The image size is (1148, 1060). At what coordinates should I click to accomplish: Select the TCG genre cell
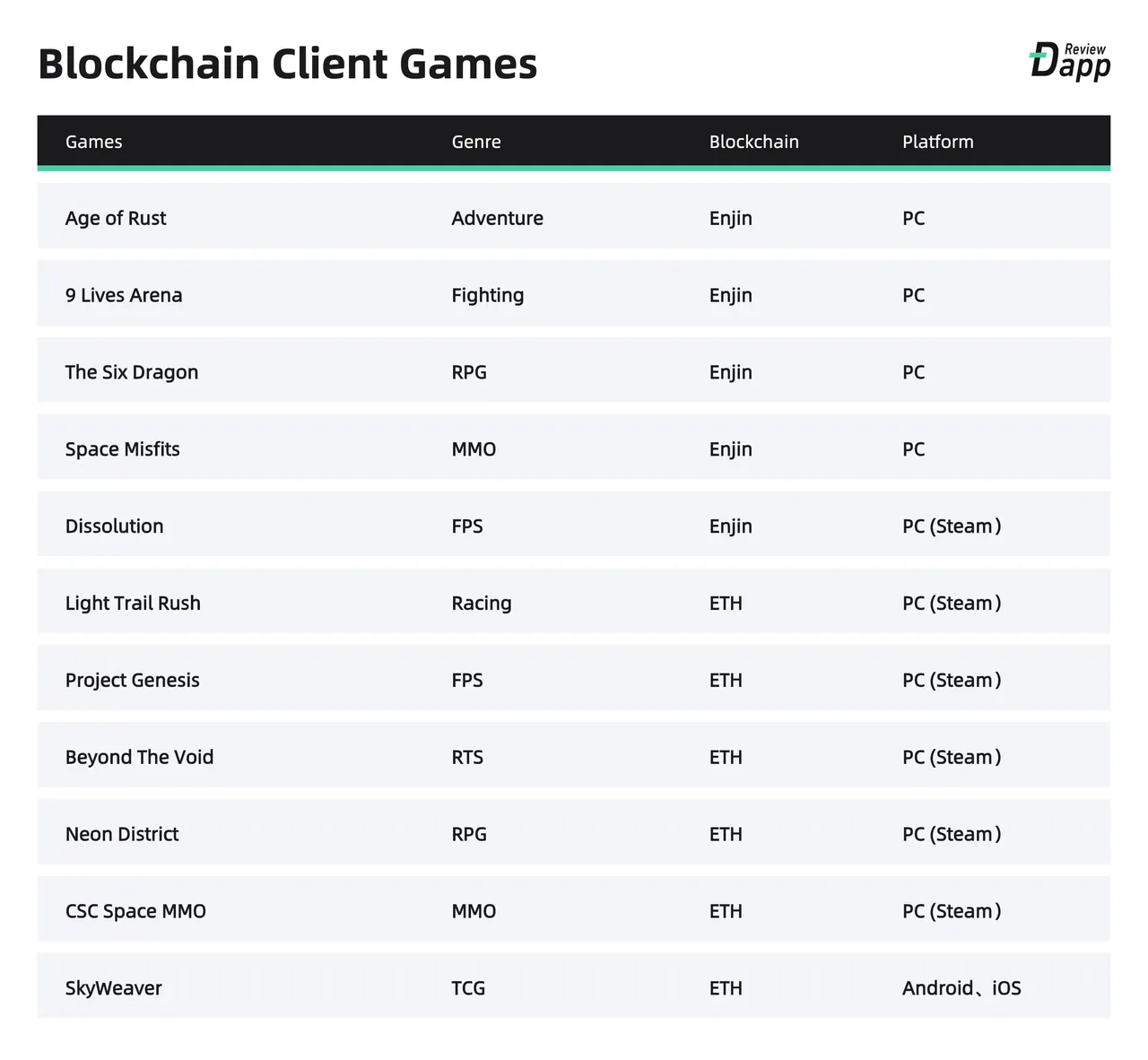(x=468, y=988)
